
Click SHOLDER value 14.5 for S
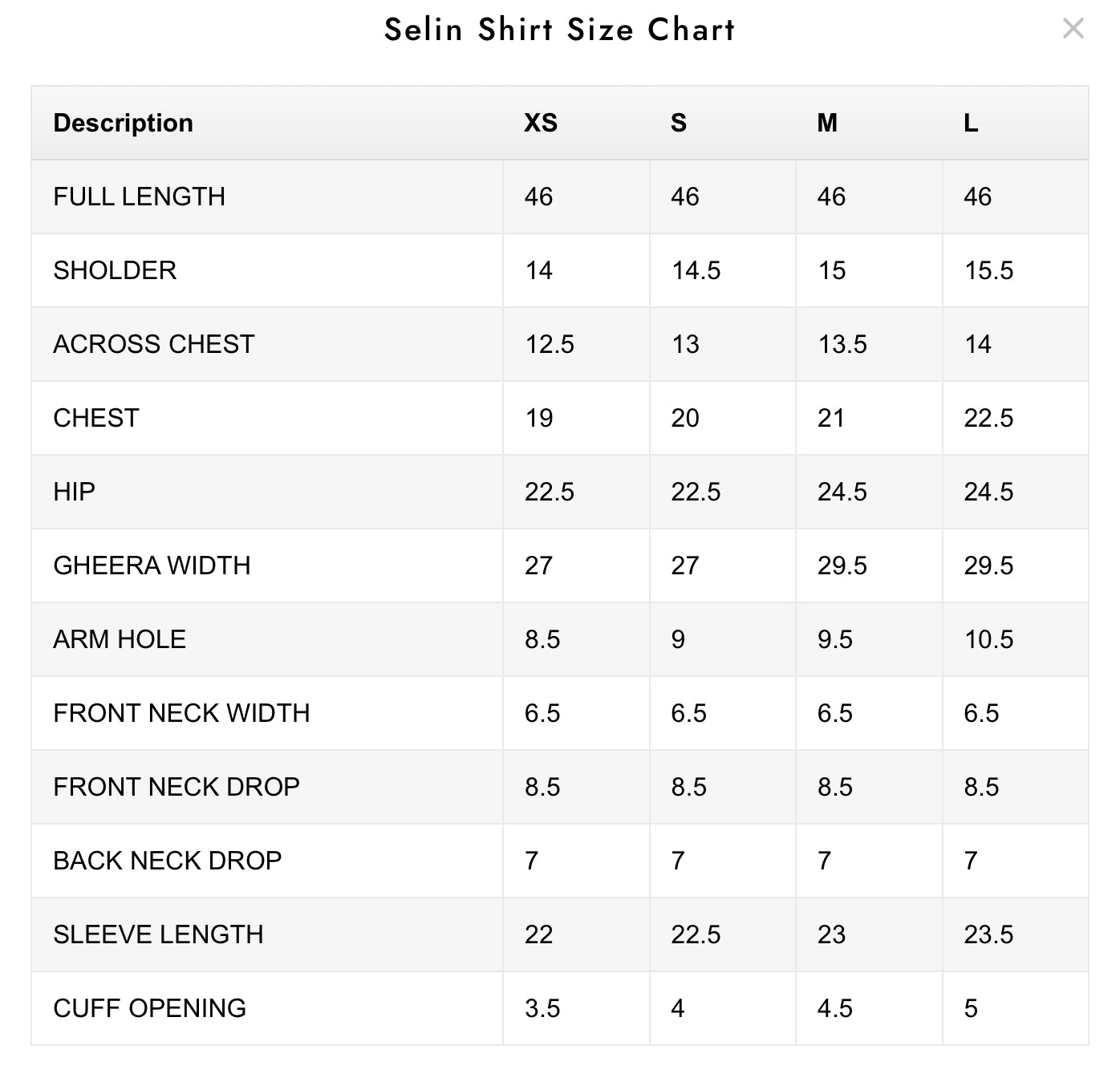coord(696,270)
